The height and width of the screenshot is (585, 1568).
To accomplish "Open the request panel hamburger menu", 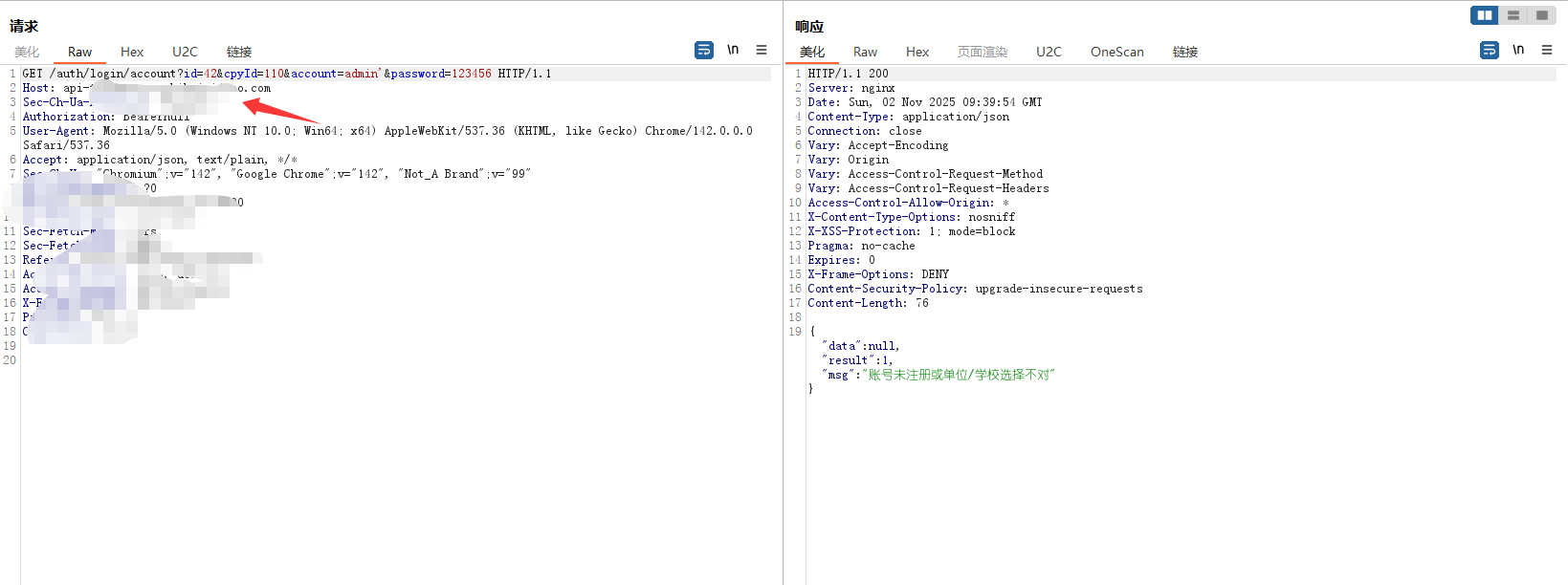I will (762, 50).
